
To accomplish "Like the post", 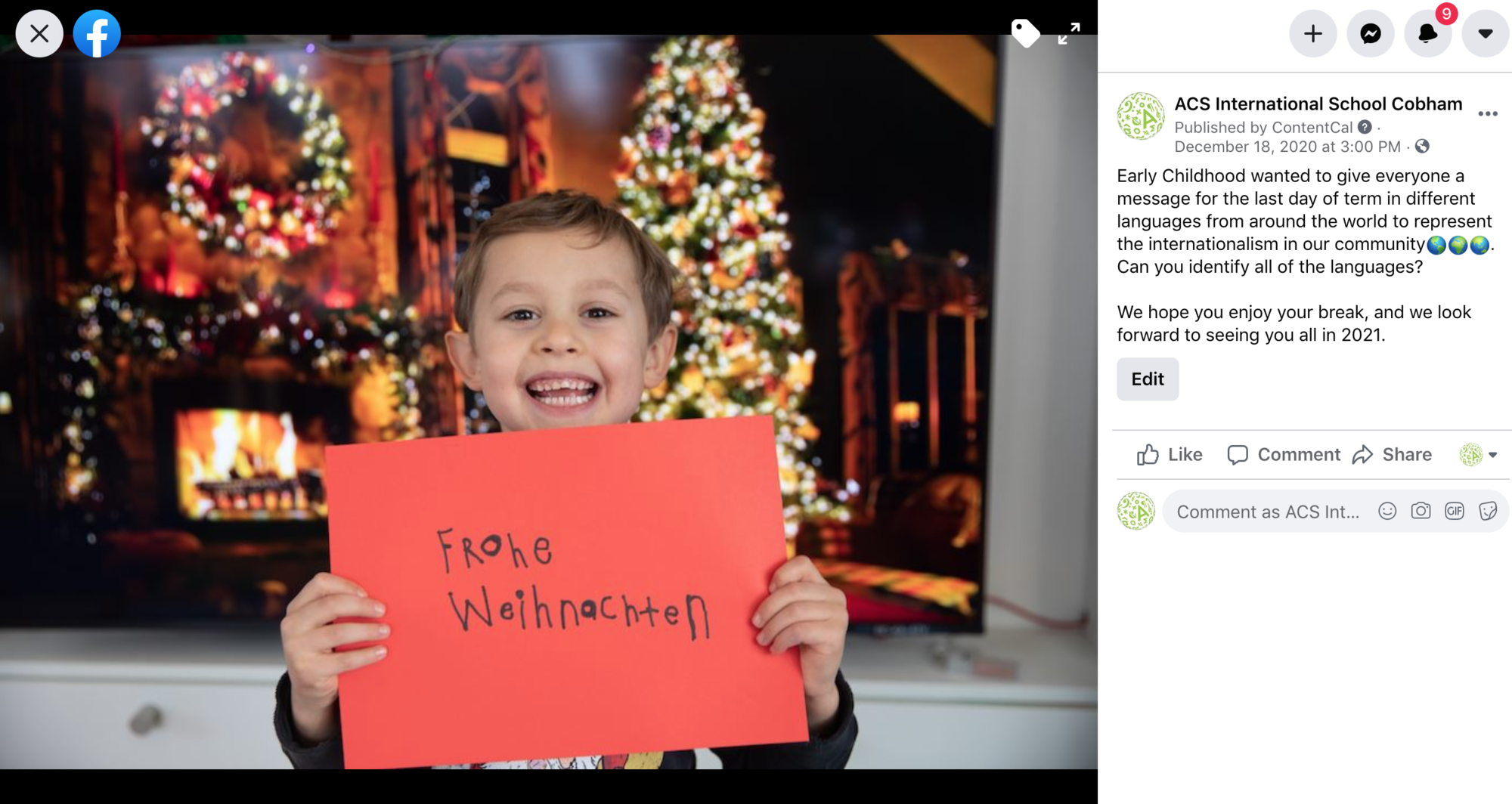I will pyautogui.click(x=1170, y=454).
